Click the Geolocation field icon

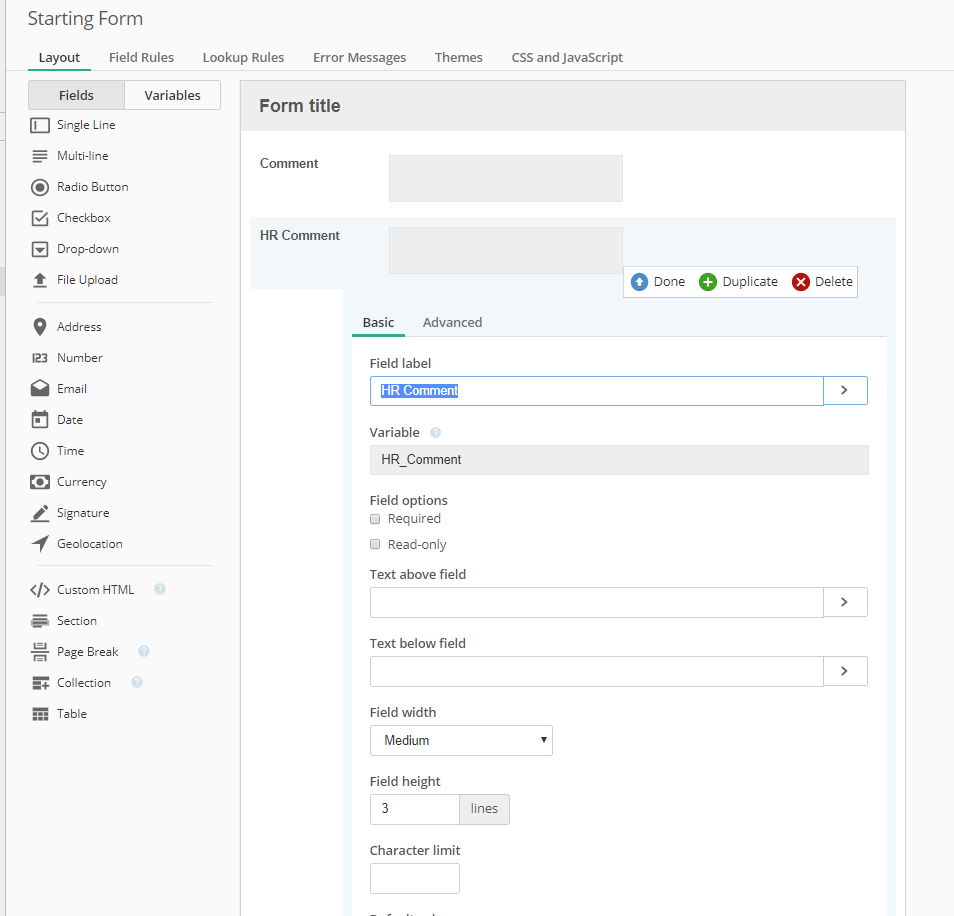pyautogui.click(x=40, y=544)
